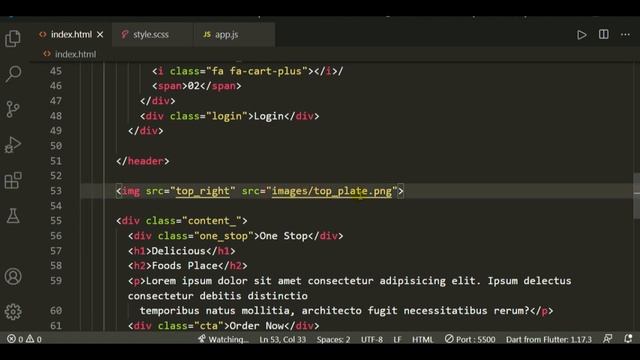Click the Delicious h1 text
The width and height of the screenshot is (640, 360).
pyautogui.click(x=178, y=251)
